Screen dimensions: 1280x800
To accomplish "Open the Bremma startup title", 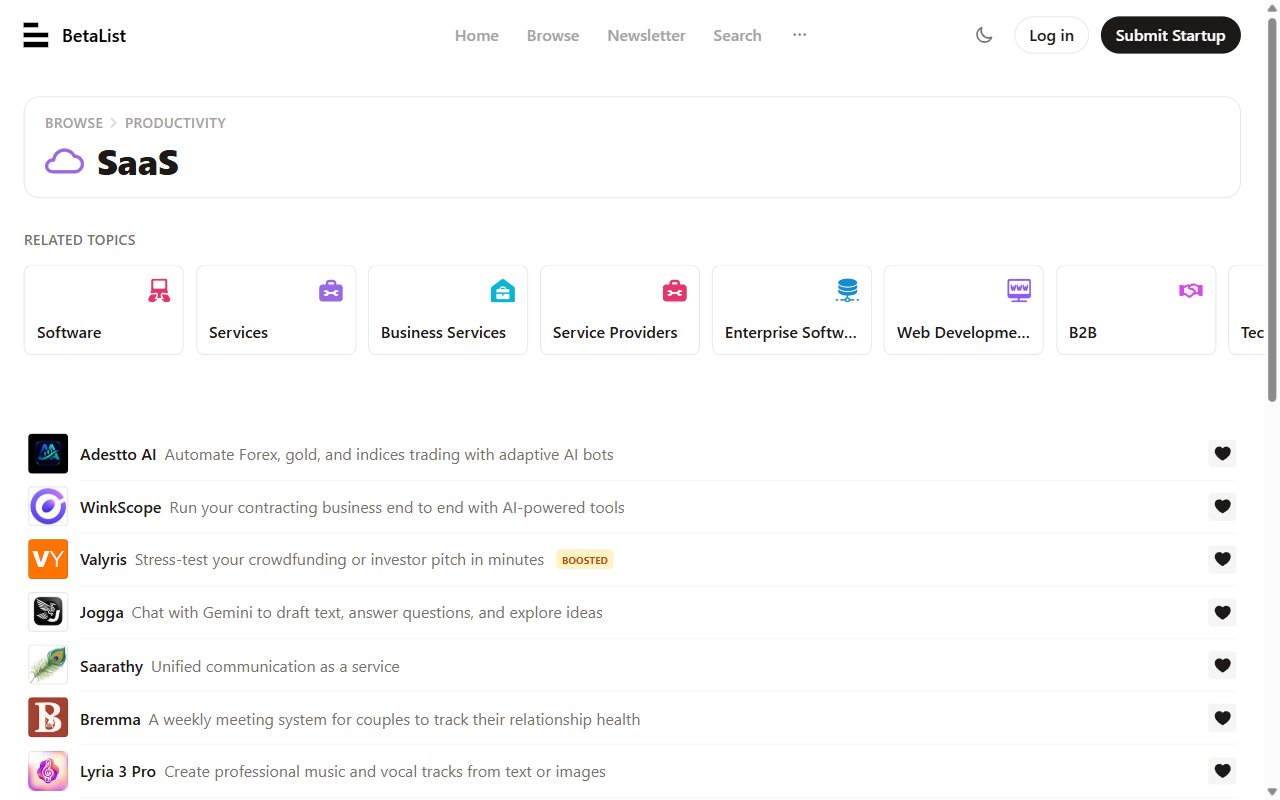I will (x=110, y=719).
